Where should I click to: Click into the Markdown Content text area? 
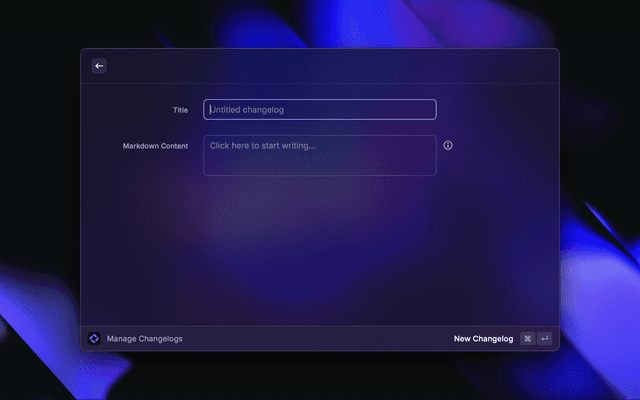pos(320,155)
